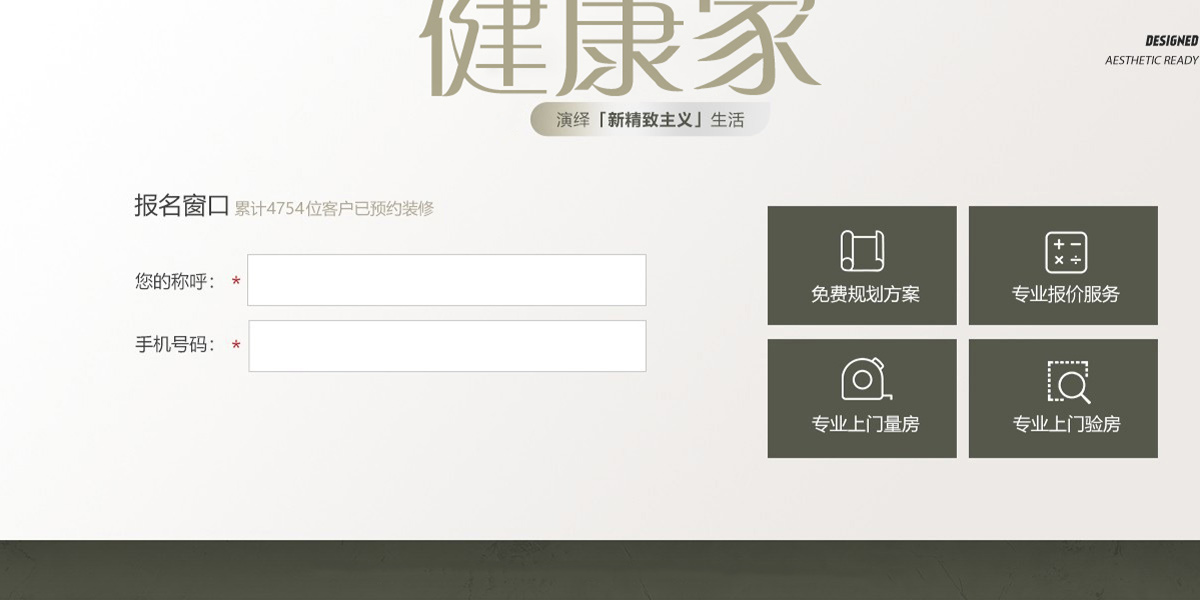Click the magnifier inspection icon for 专业上门验房
This screenshot has width=1200, height=600.
[x=1068, y=382]
